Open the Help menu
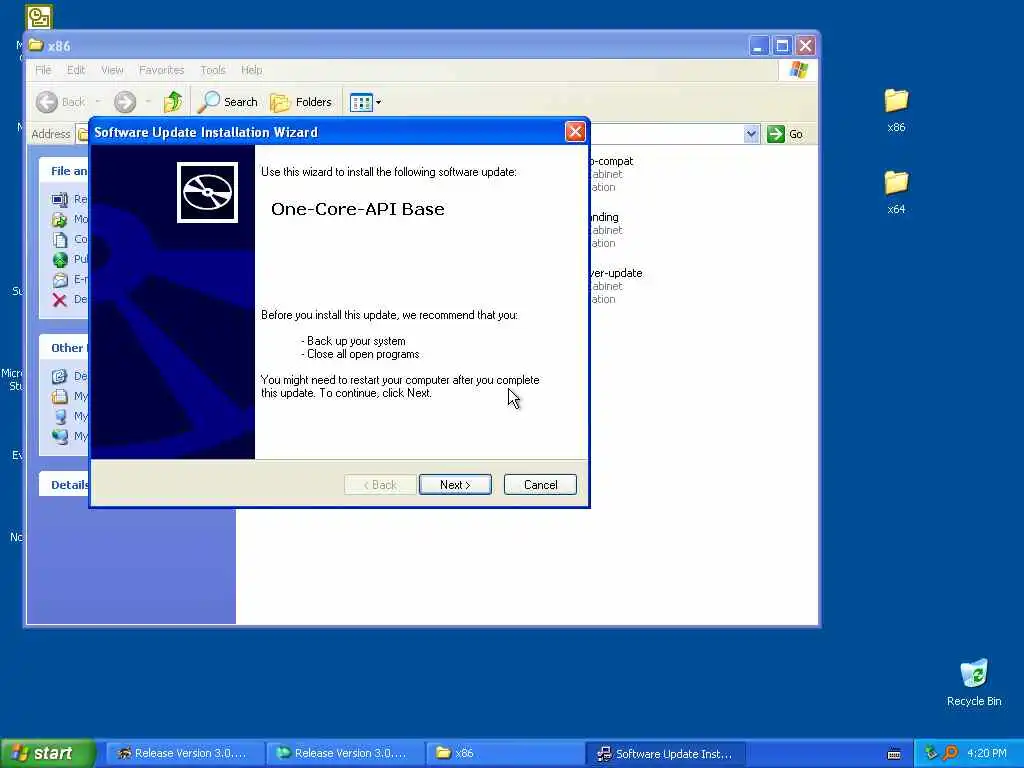Image resolution: width=1024 pixels, height=768 pixels. [251, 70]
